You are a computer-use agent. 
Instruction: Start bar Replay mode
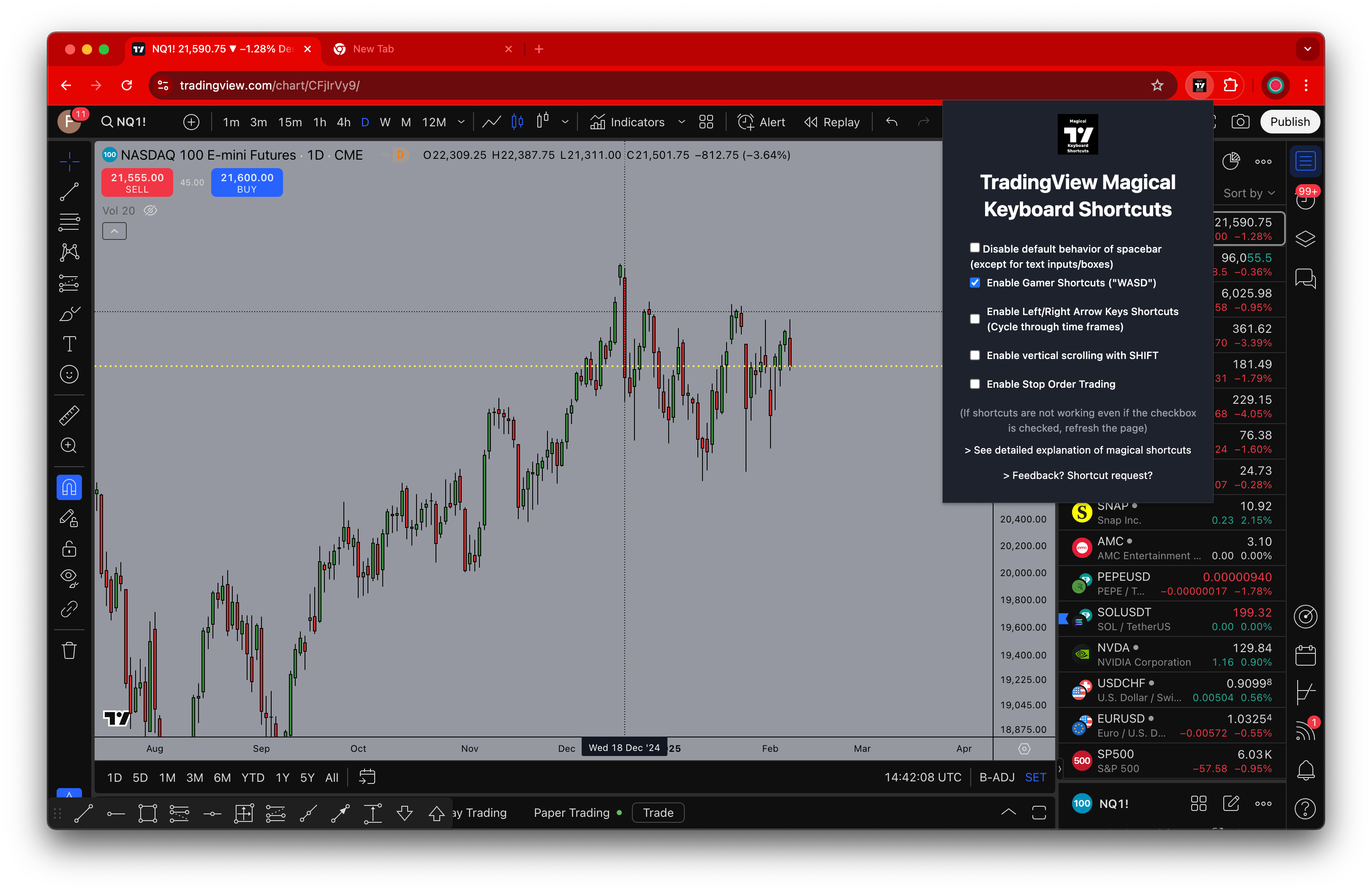coord(832,122)
